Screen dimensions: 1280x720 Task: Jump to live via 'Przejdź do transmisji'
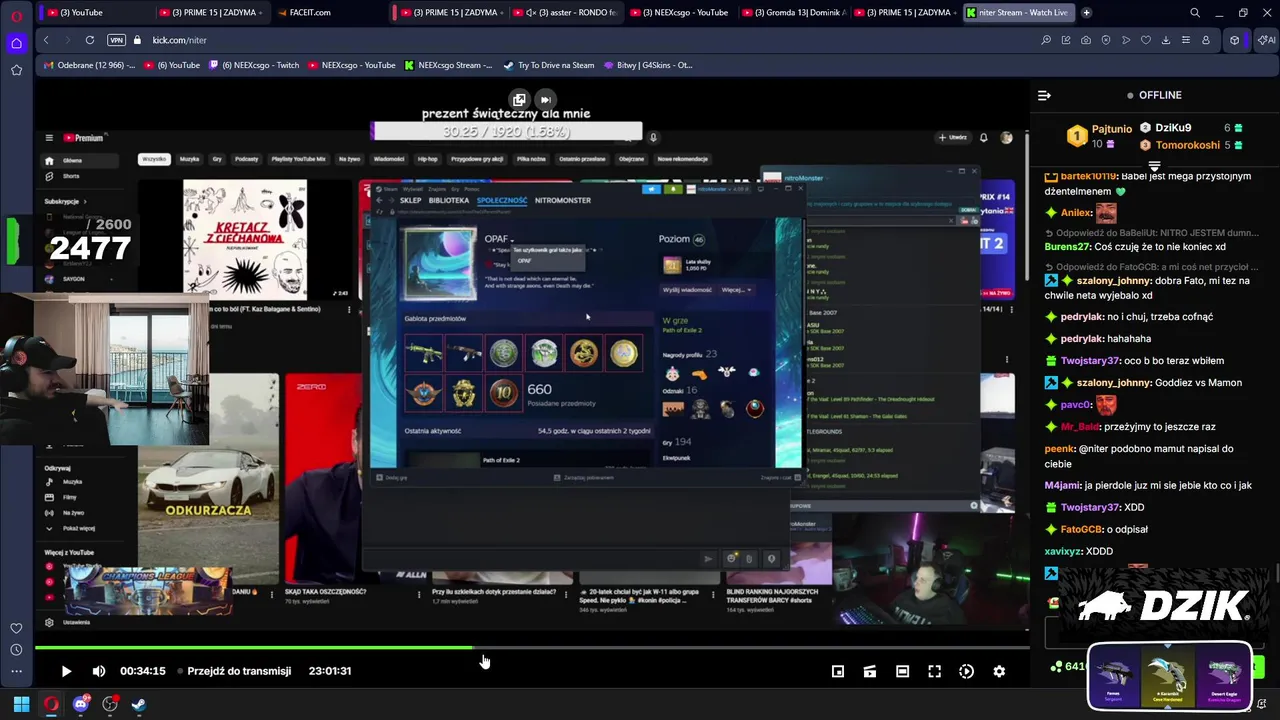(239, 671)
